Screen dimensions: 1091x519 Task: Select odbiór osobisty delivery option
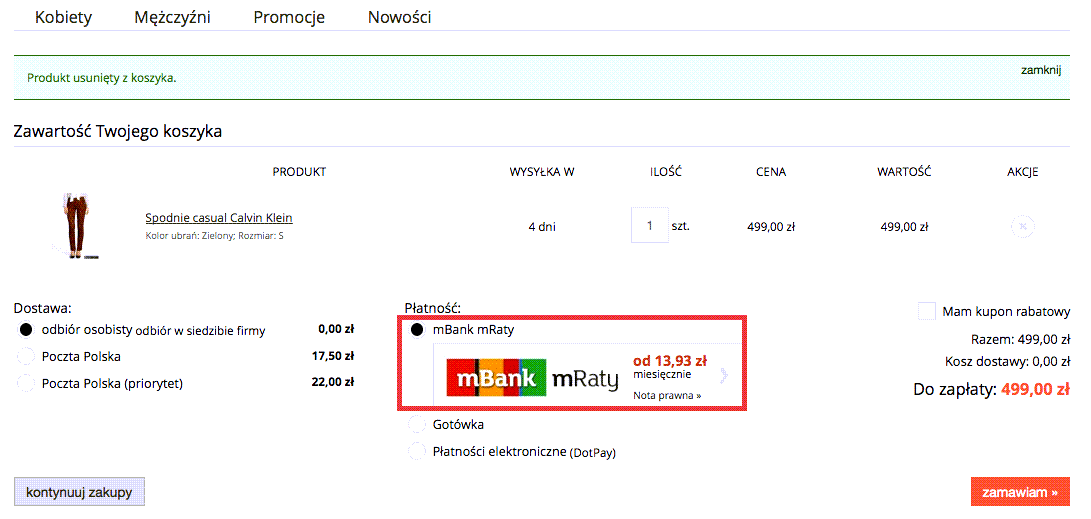tap(26, 330)
